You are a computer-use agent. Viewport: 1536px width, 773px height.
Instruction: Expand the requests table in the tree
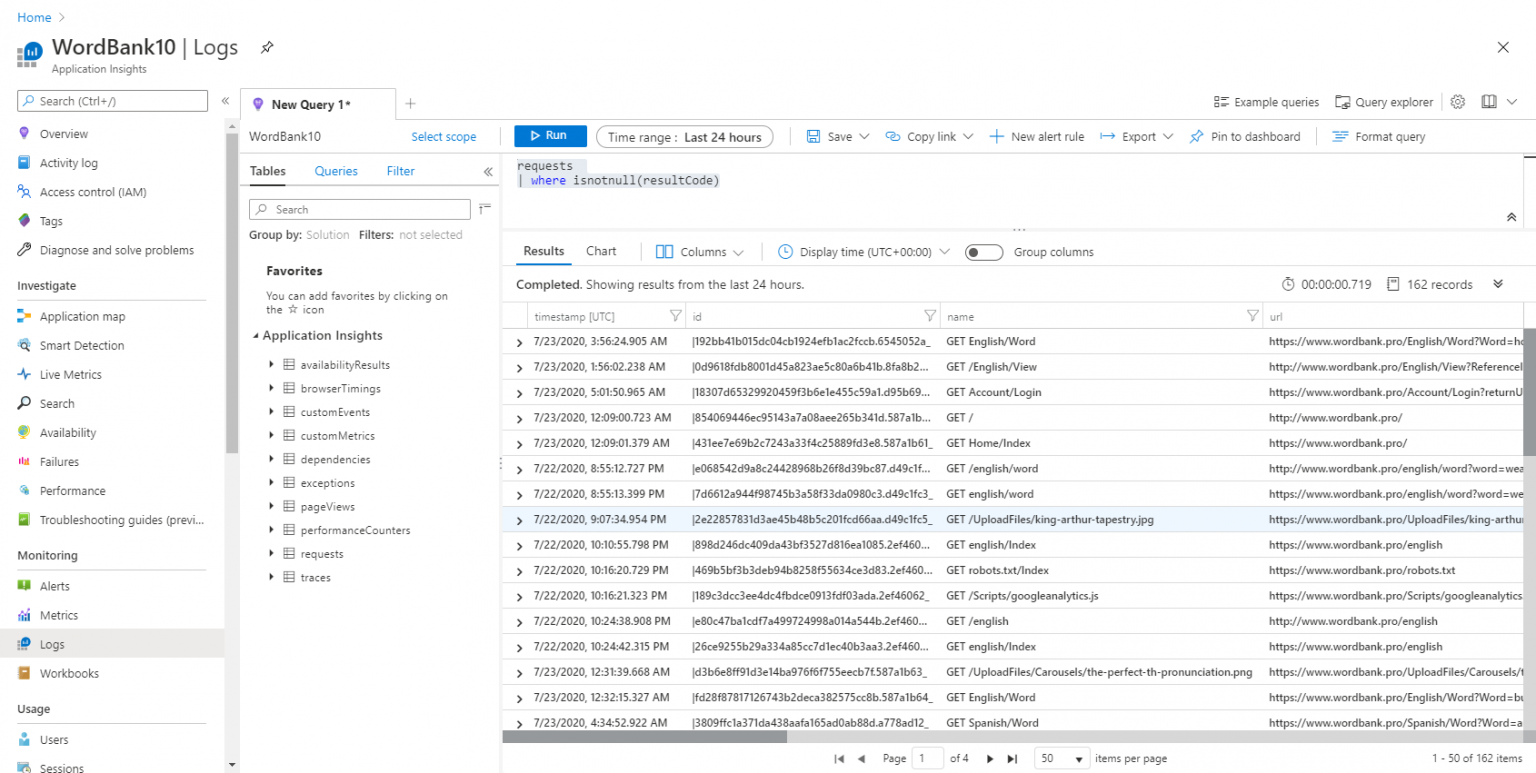tap(272, 553)
